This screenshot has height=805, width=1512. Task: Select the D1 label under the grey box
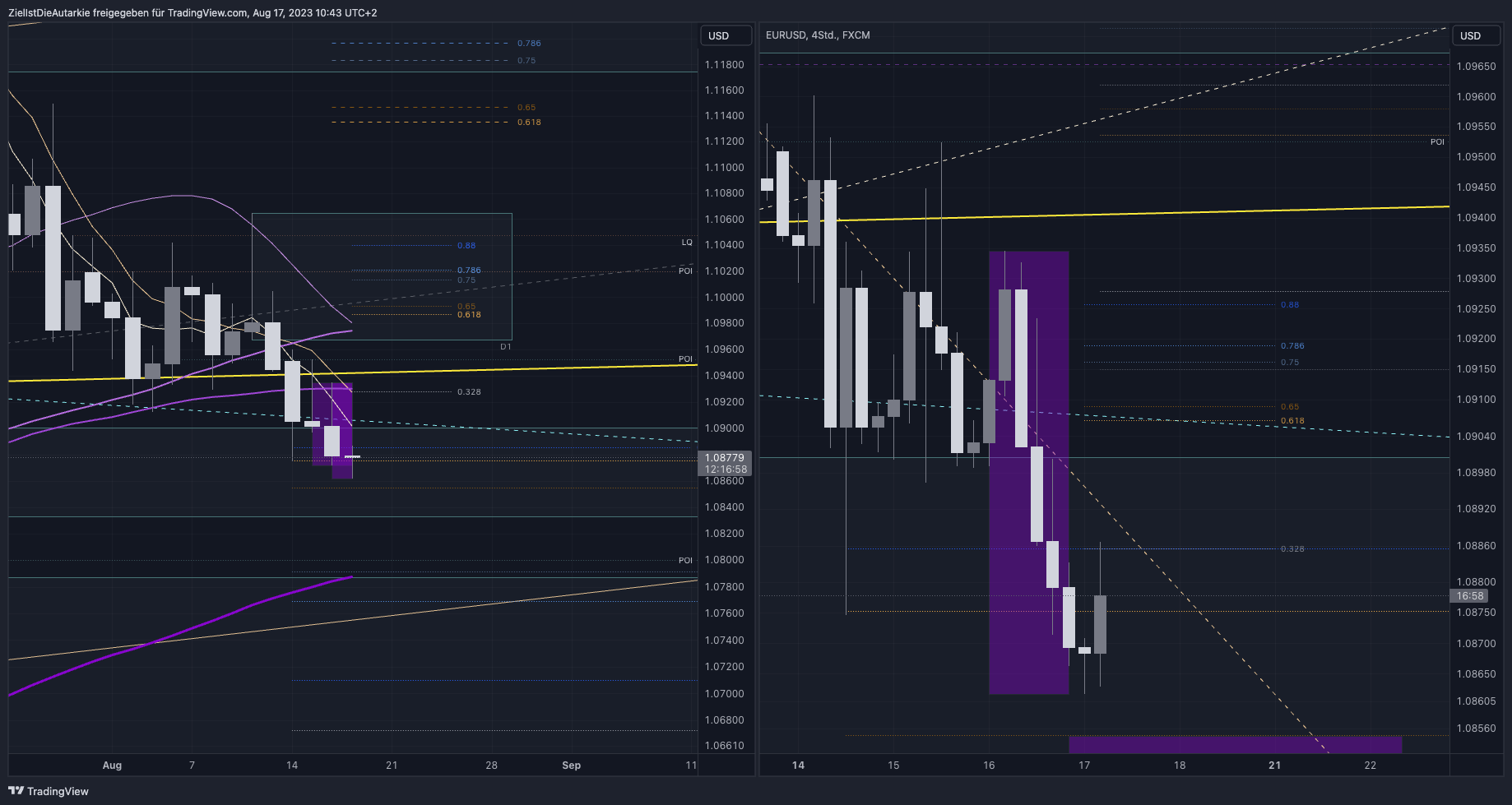(506, 347)
